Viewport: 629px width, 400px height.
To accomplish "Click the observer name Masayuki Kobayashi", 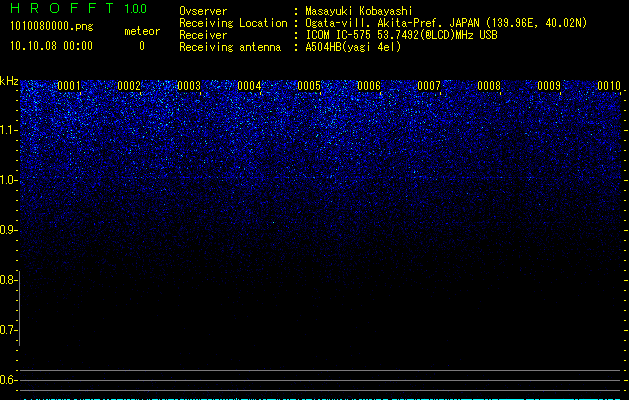I will pos(359,11).
